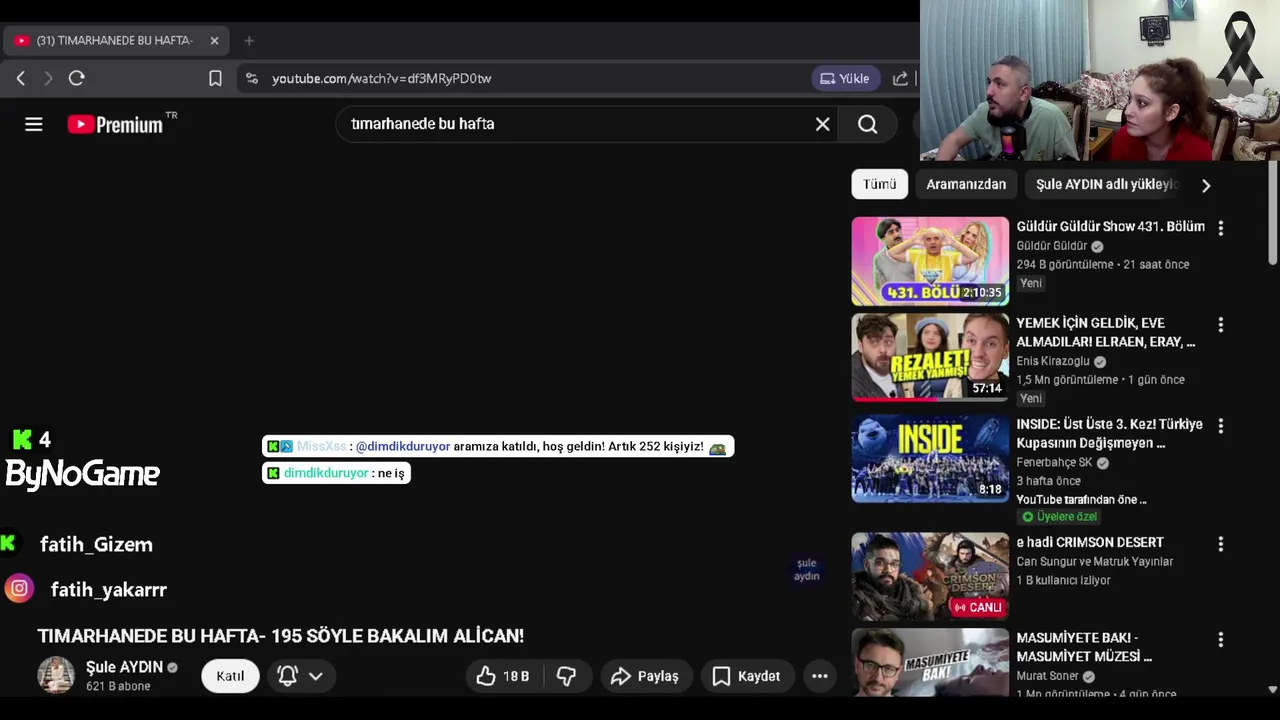This screenshot has height=720, width=1280.
Task: Click the Üyelere özel badge
Action: click(1059, 517)
